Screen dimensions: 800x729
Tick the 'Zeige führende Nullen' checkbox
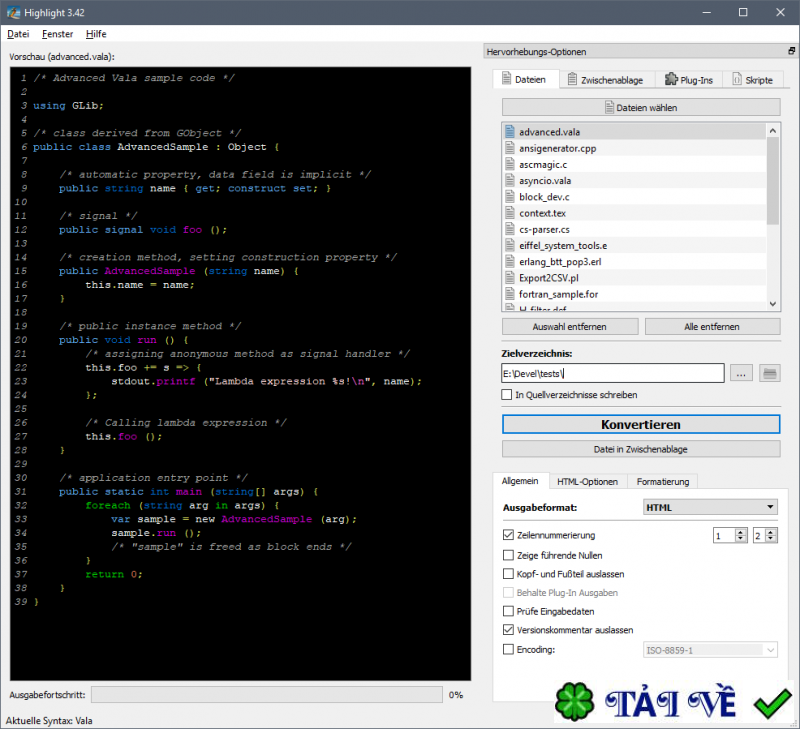pos(509,554)
